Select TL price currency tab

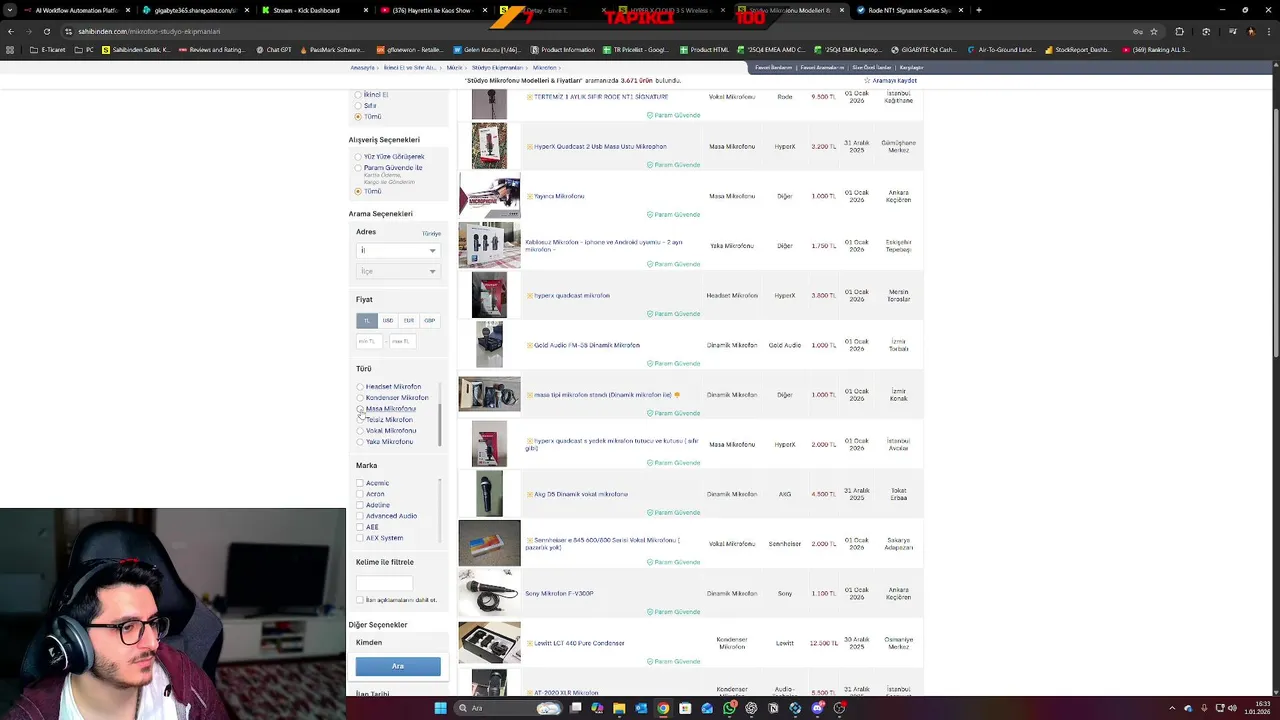366,321
